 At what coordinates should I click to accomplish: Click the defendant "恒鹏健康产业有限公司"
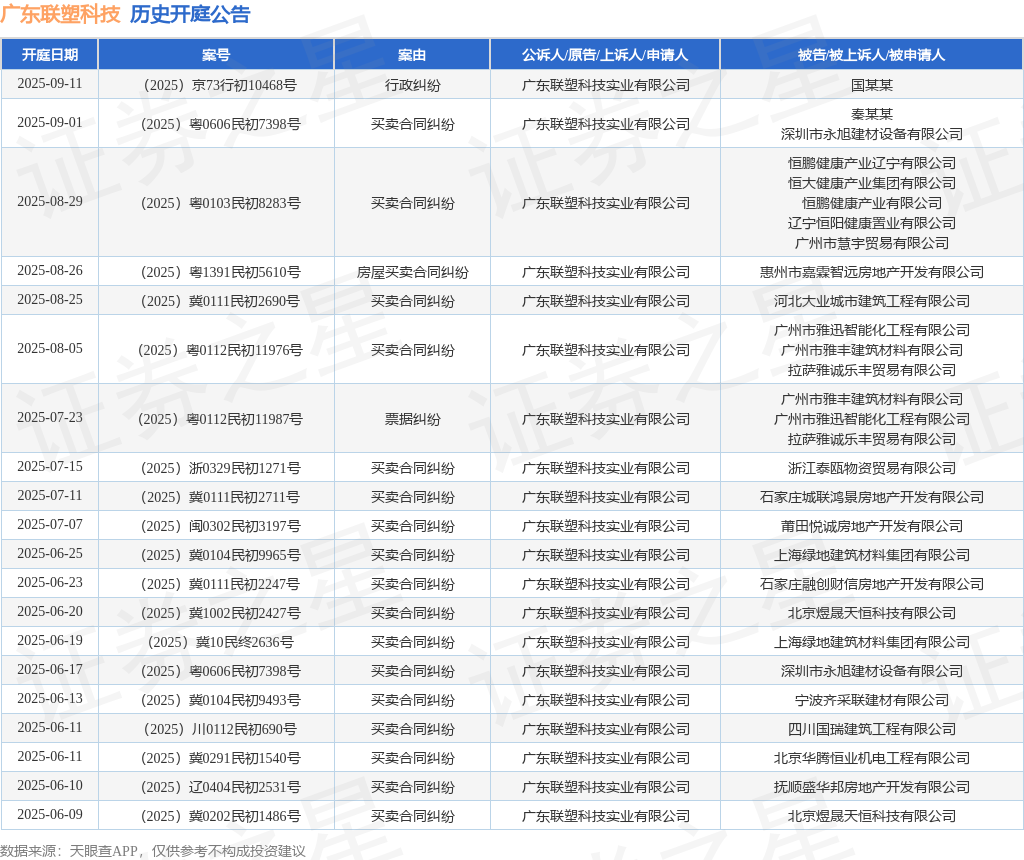[x=872, y=203]
